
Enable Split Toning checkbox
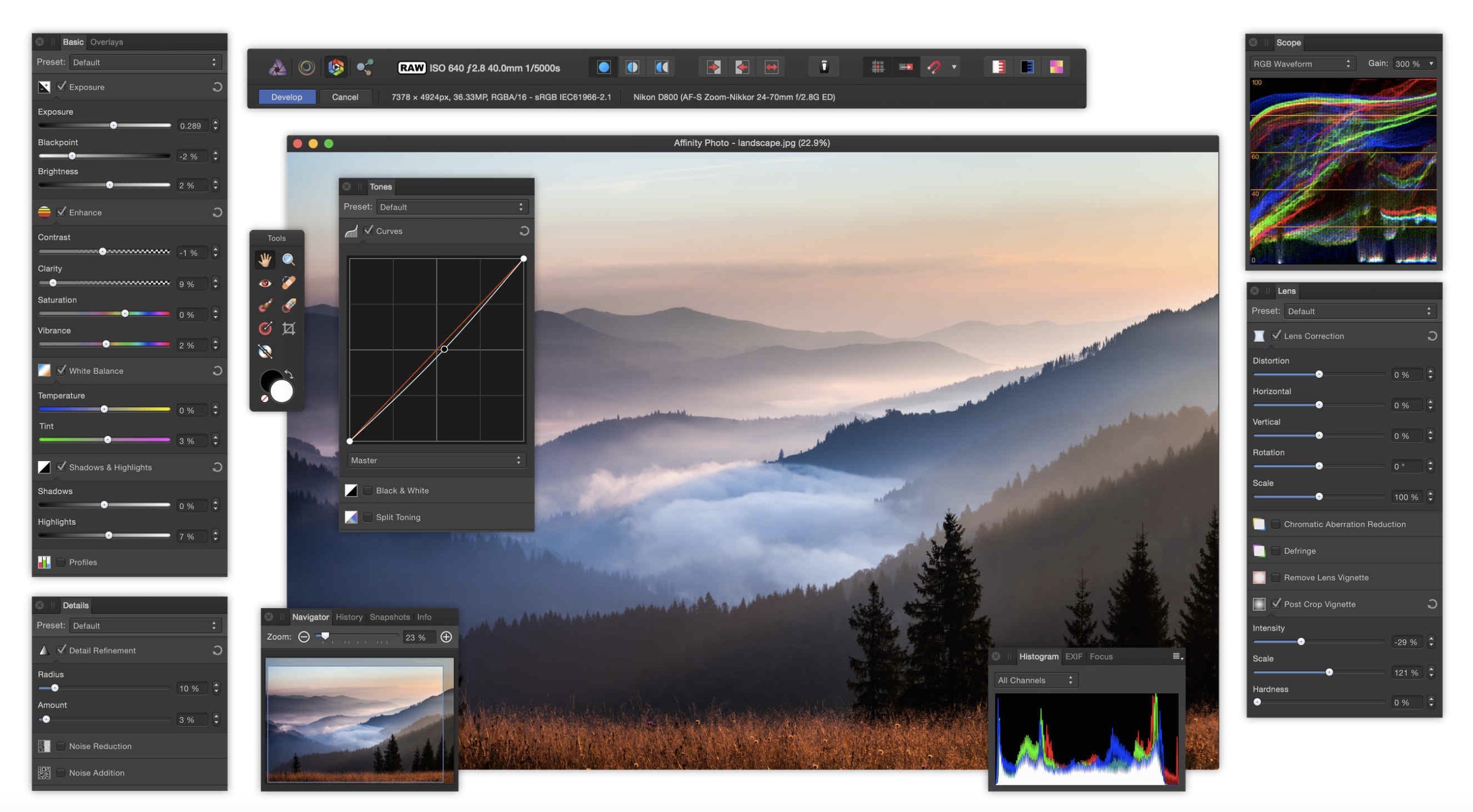coord(367,517)
